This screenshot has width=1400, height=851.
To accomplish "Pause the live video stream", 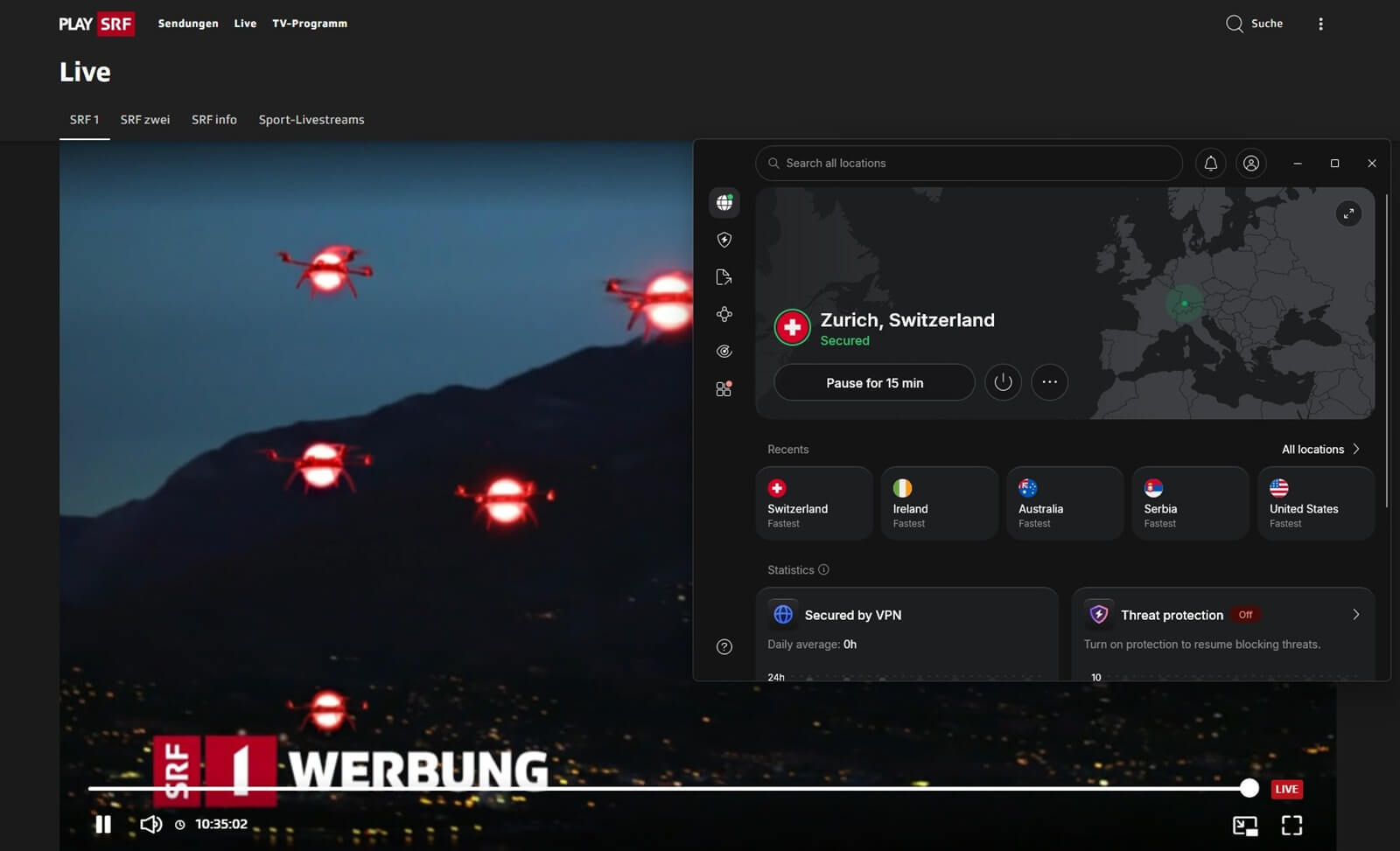I will pos(103,824).
